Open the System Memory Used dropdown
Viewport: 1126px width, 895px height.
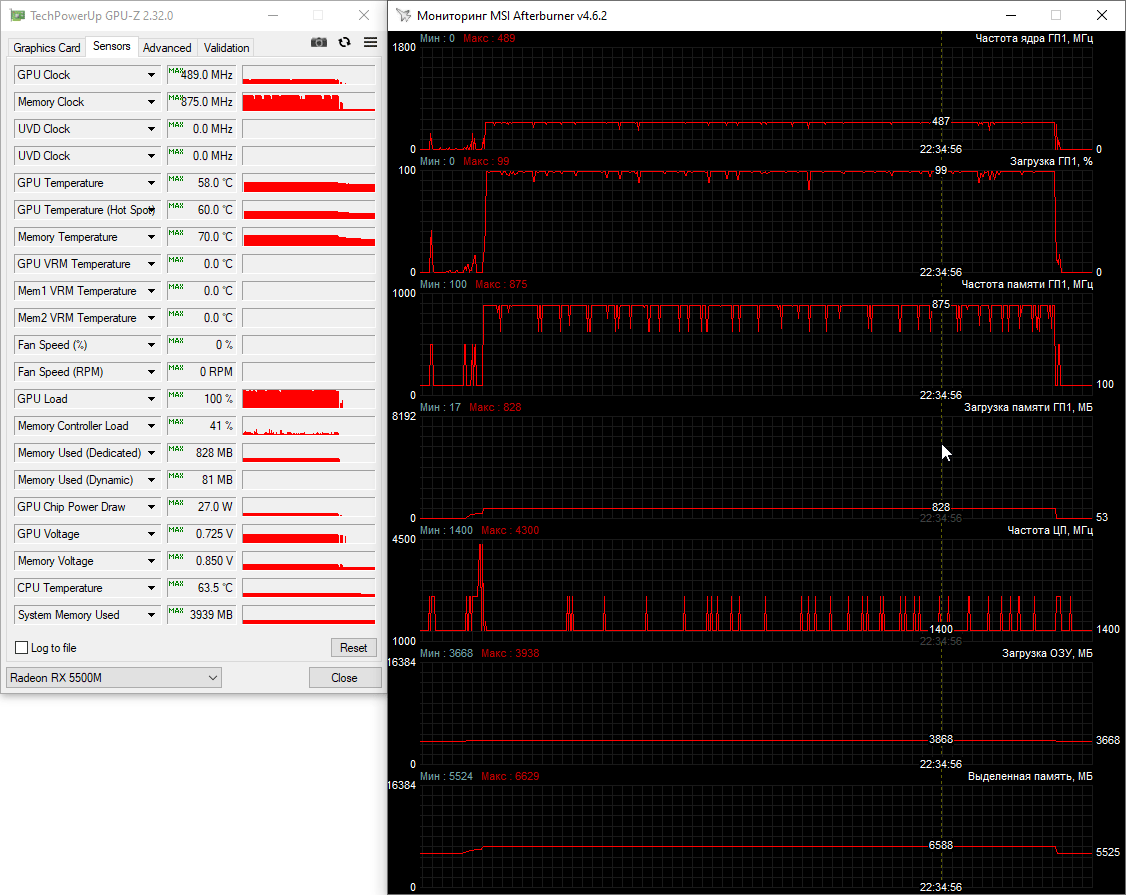(x=151, y=615)
